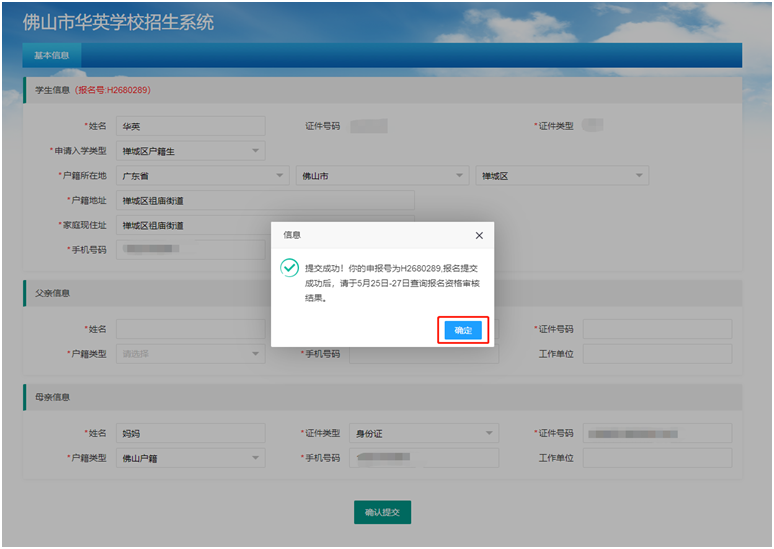
Task: Click the student 手机号码 field
Action: pyautogui.click(x=190, y=249)
